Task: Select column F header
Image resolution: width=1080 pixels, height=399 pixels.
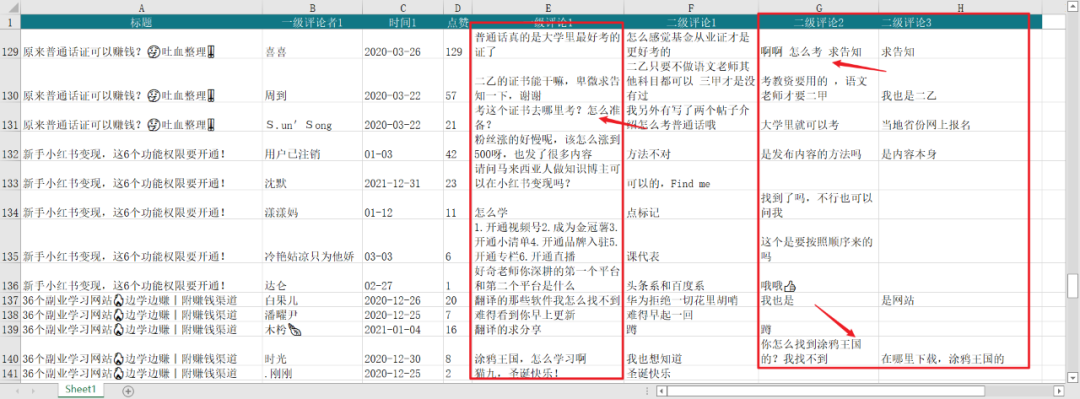Action: [x=691, y=8]
